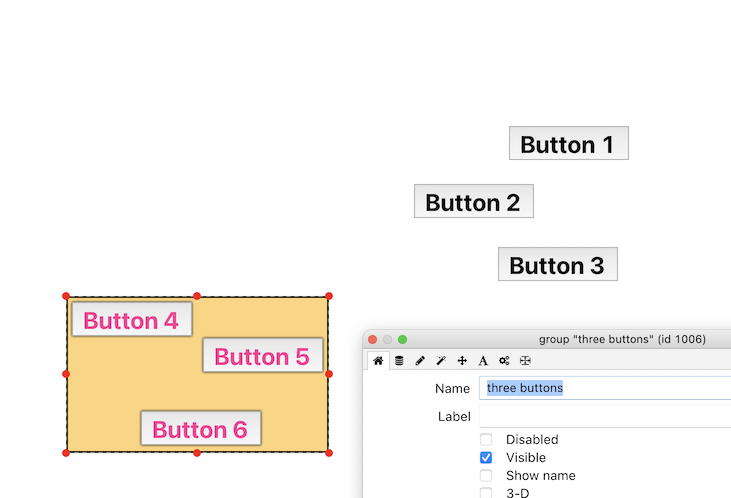Switch to the Custom Properties database icon
Image resolution: width=731 pixels, height=498 pixels.
(399, 360)
